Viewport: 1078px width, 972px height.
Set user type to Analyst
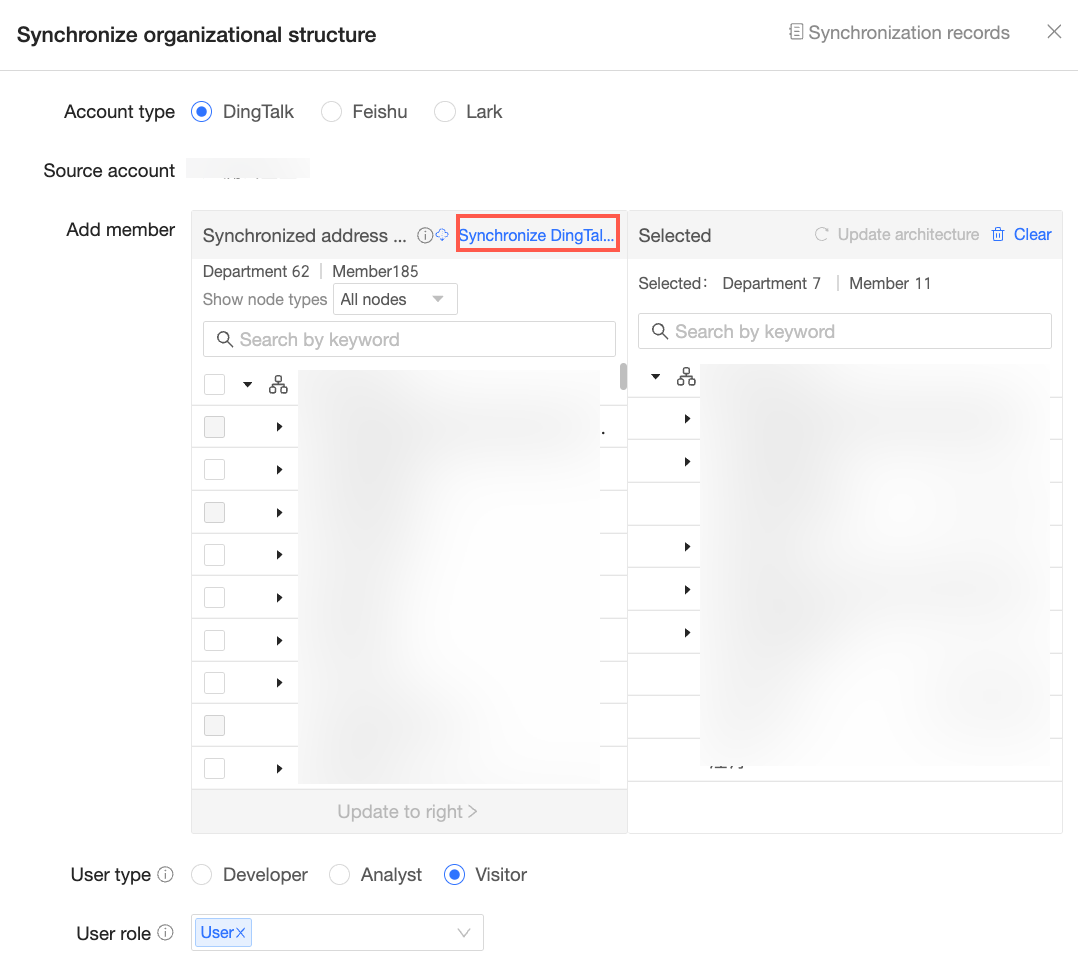pyautogui.click(x=340, y=874)
